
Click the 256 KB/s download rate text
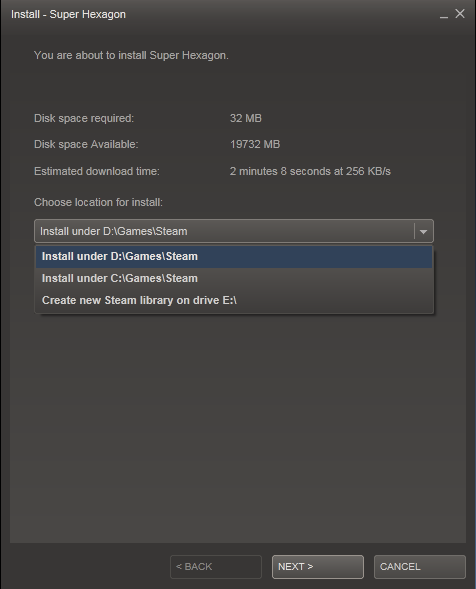point(368,171)
